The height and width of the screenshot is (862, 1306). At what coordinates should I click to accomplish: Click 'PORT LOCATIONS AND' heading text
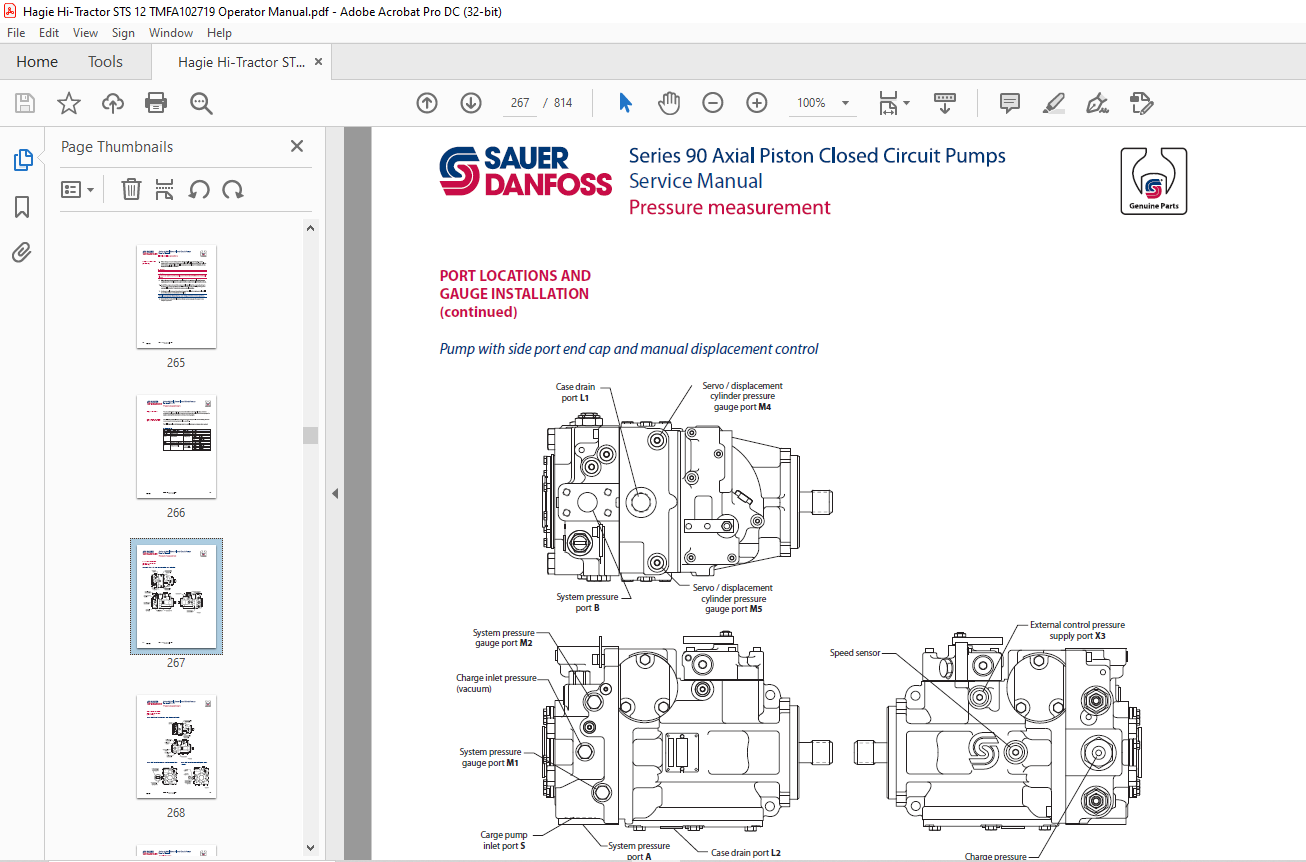pyautogui.click(x=515, y=276)
